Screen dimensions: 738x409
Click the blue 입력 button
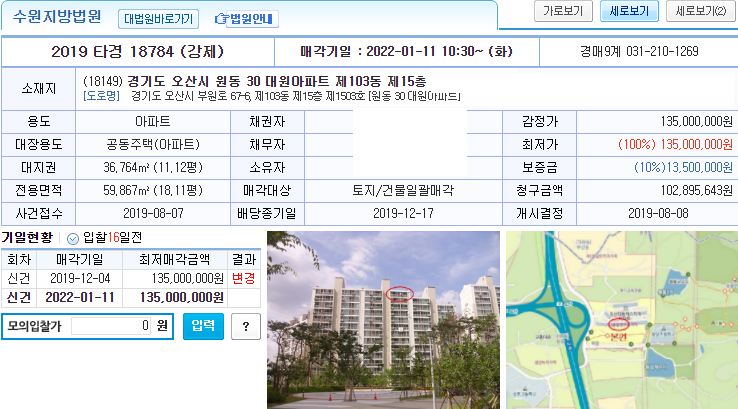click(x=203, y=326)
